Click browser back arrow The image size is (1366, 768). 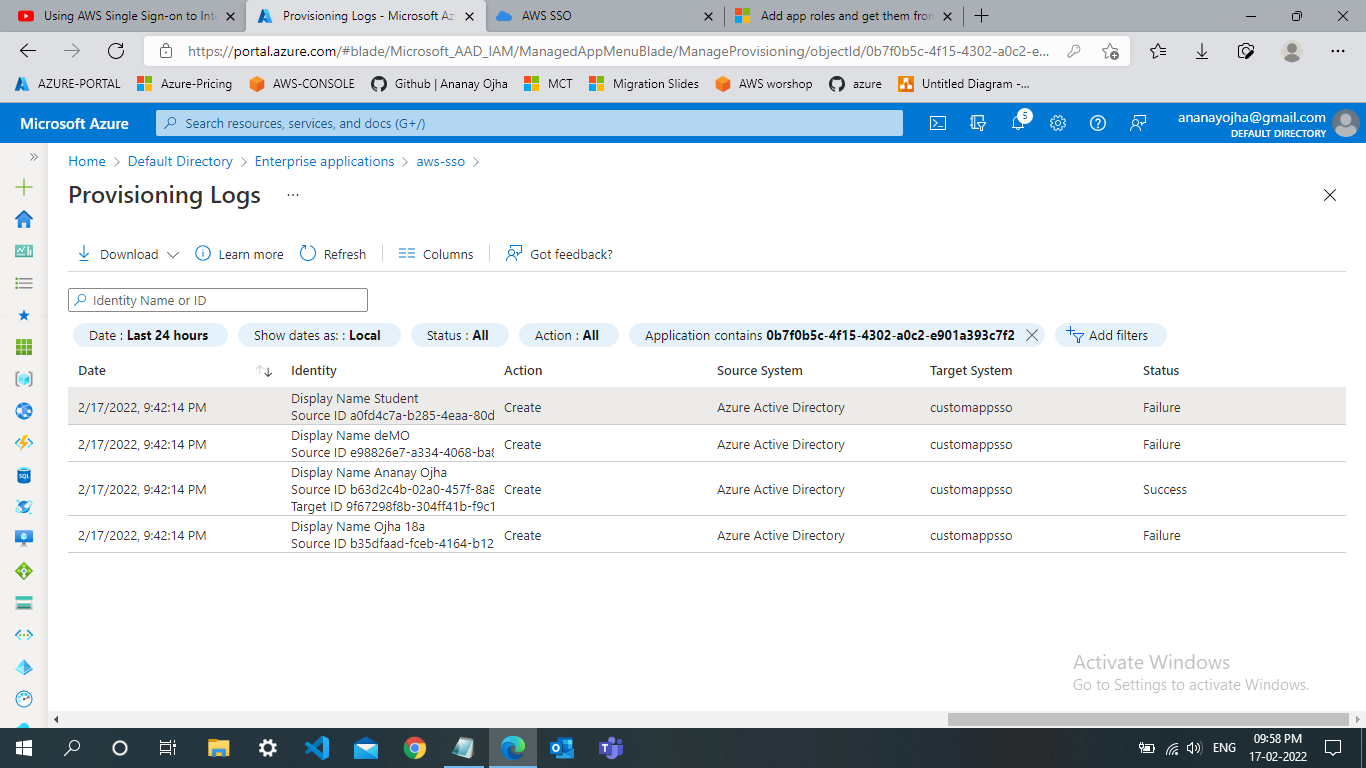(x=28, y=51)
